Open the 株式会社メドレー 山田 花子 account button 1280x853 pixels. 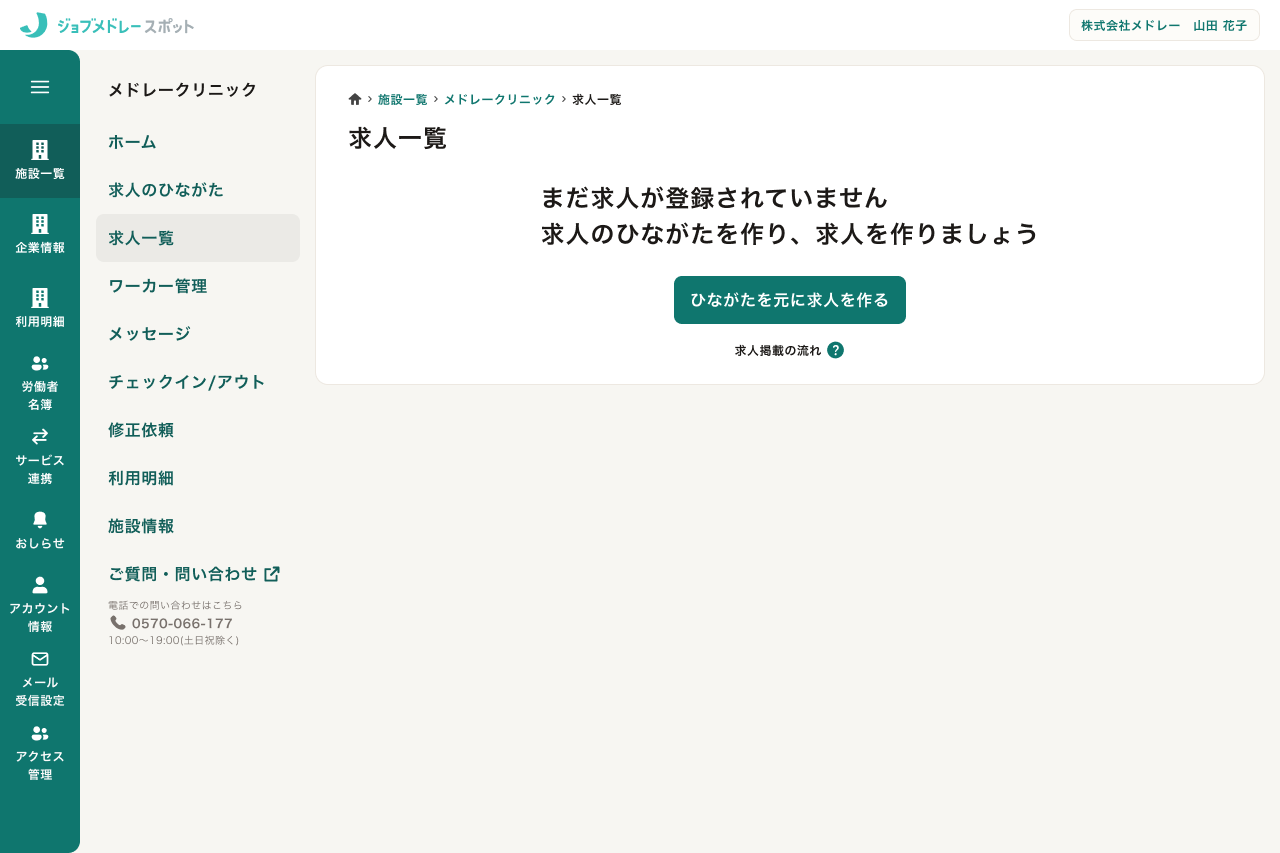(1164, 25)
